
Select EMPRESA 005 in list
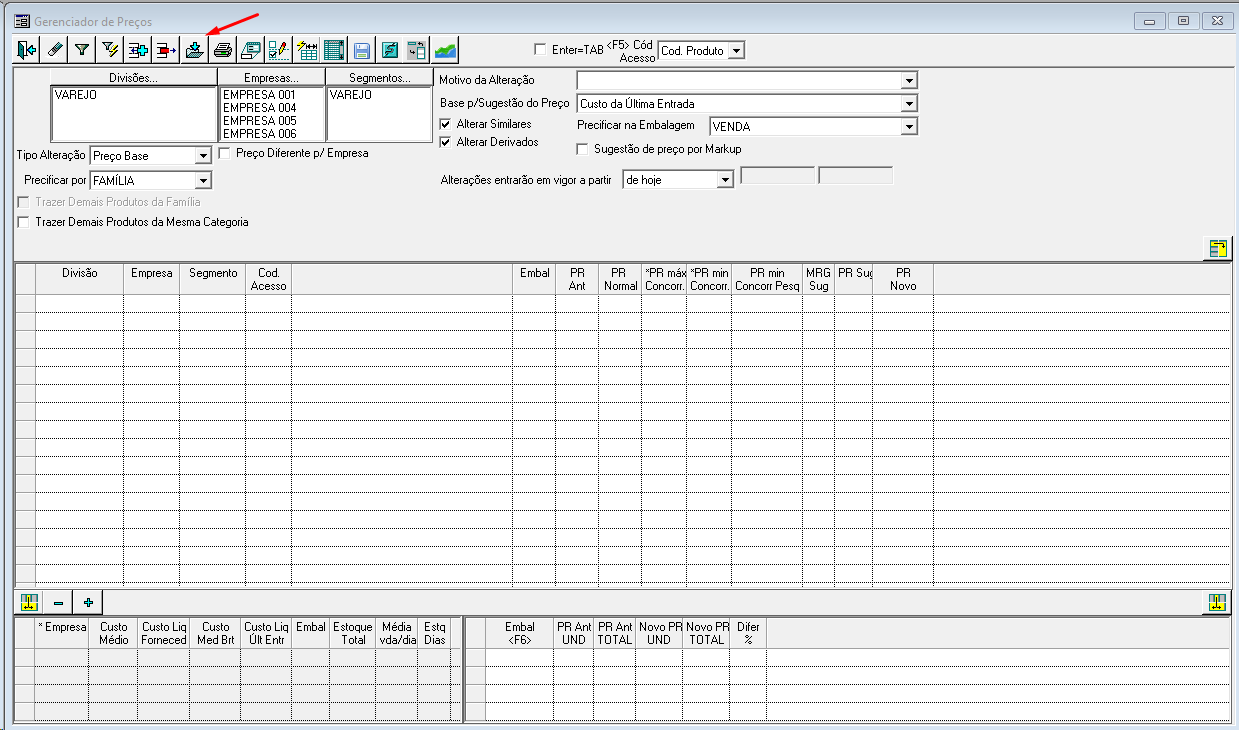(260, 121)
